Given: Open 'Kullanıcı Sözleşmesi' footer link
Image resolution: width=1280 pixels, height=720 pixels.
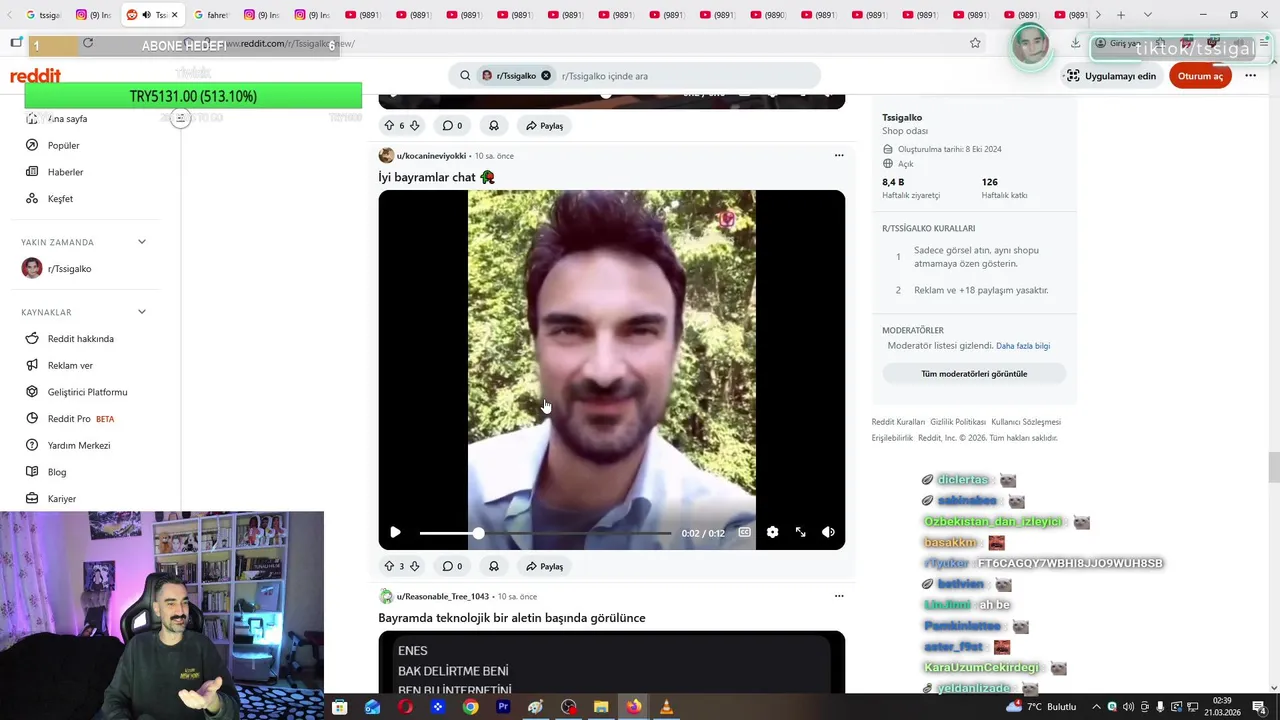Looking at the screenshot, I should click(1026, 422).
